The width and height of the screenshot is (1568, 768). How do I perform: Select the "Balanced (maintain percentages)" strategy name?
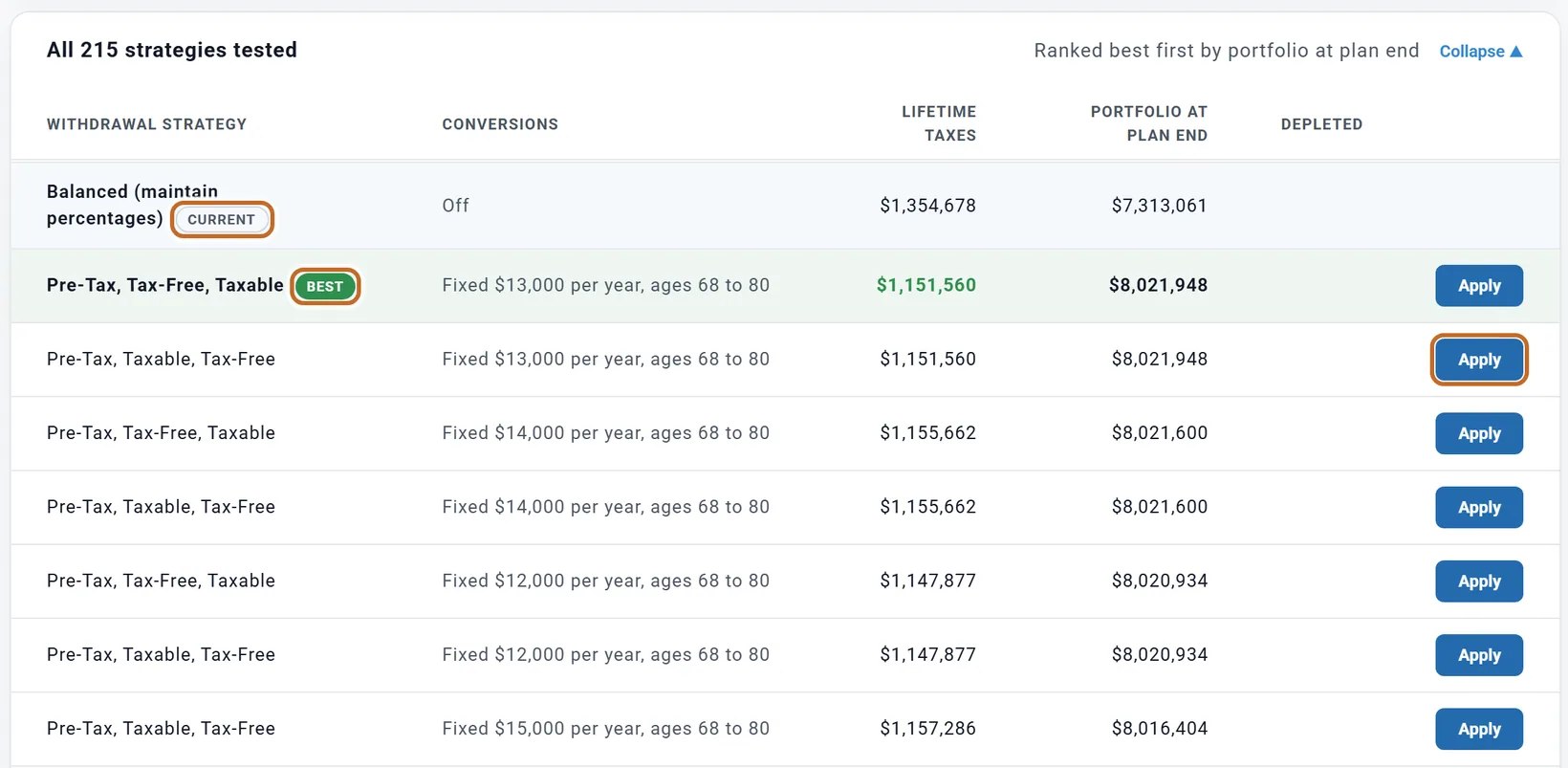click(133, 205)
